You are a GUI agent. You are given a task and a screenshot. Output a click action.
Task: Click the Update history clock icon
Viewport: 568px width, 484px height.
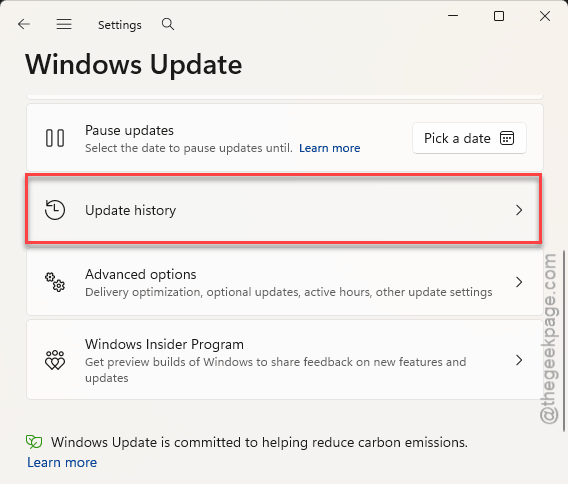55,210
